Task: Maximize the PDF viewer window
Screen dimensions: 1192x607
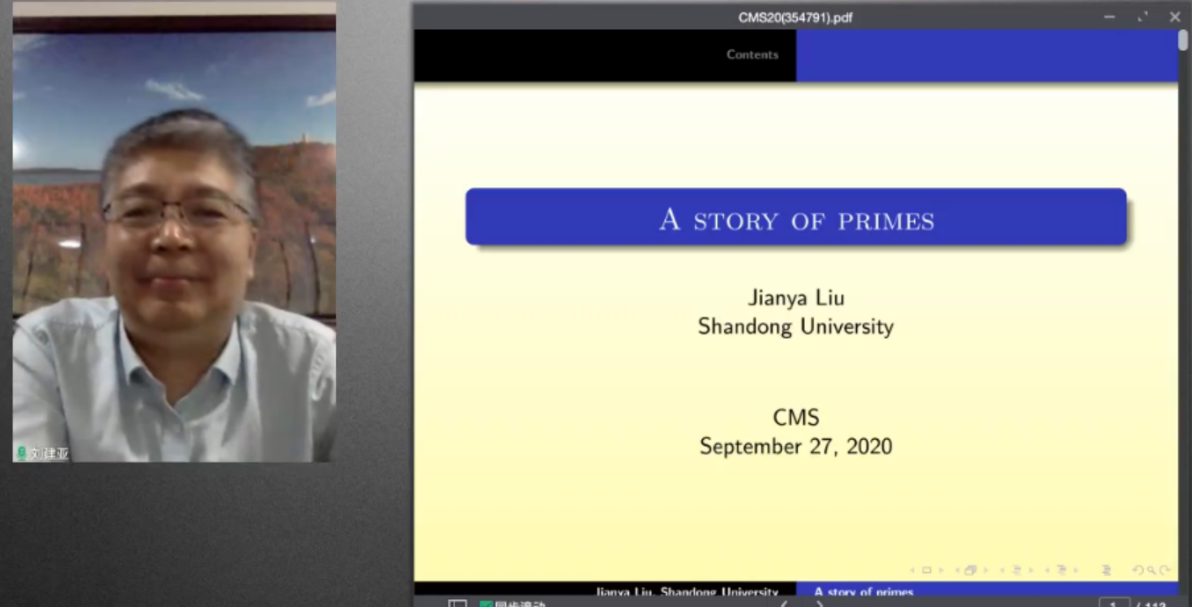Action: coord(1142,17)
